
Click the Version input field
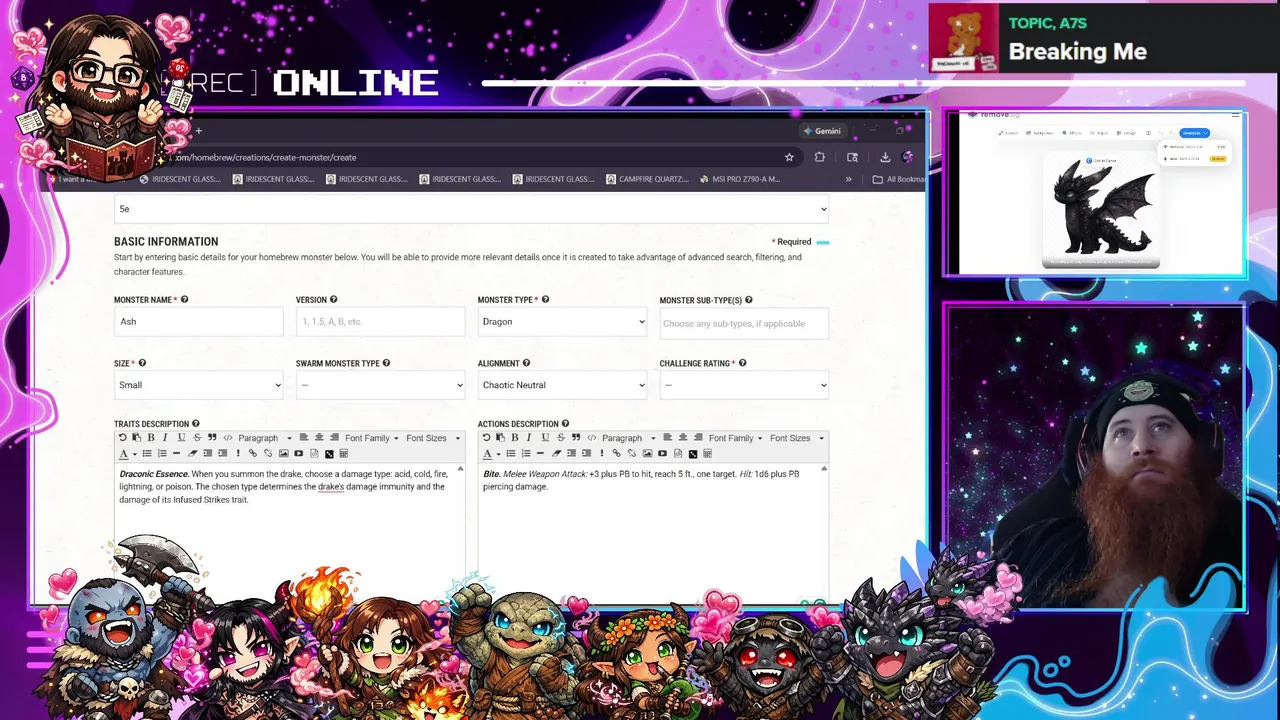click(x=380, y=322)
